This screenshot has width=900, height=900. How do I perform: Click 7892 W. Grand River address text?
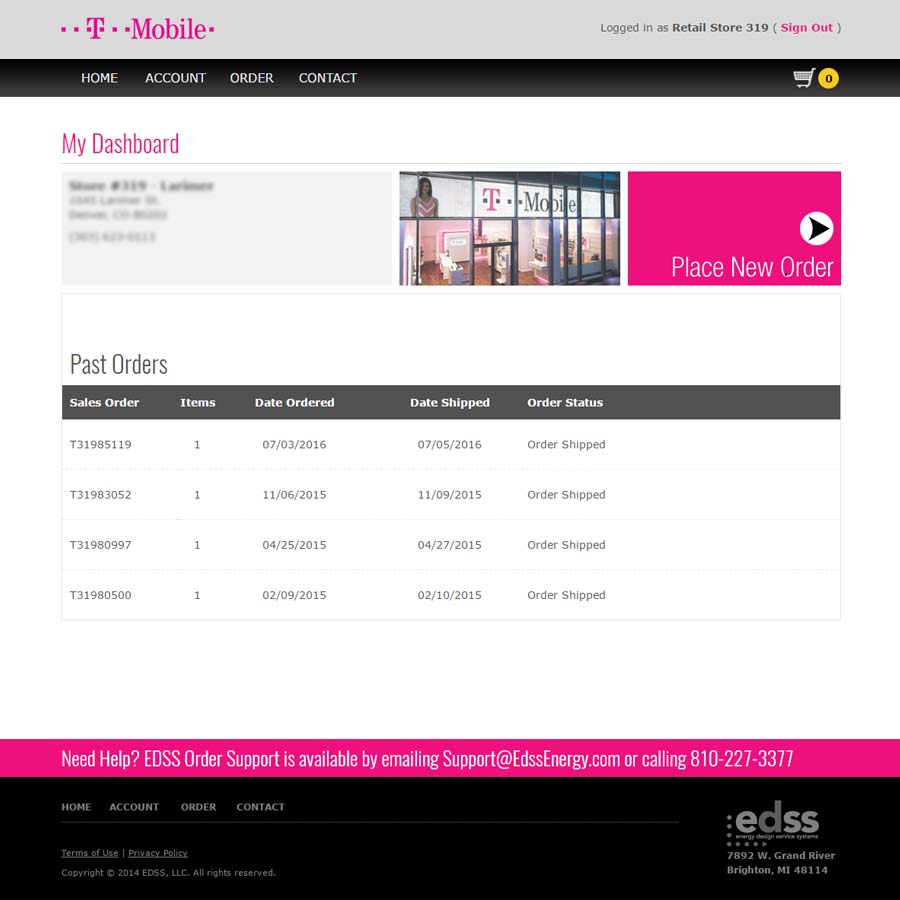(x=781, y=855)
